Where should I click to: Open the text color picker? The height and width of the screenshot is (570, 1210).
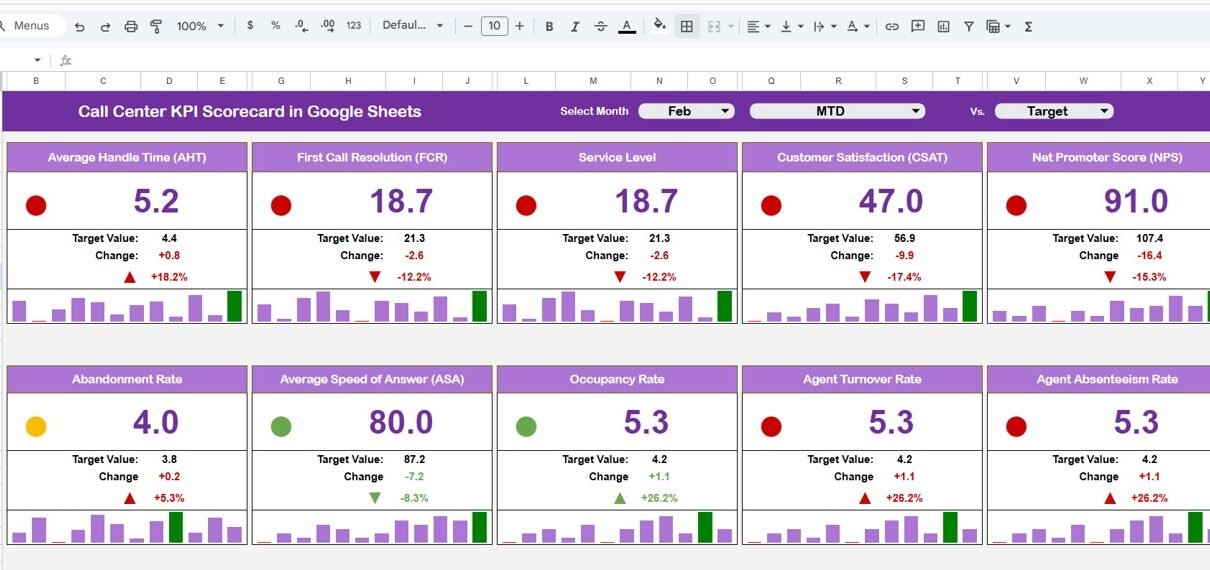coord(627,26)
